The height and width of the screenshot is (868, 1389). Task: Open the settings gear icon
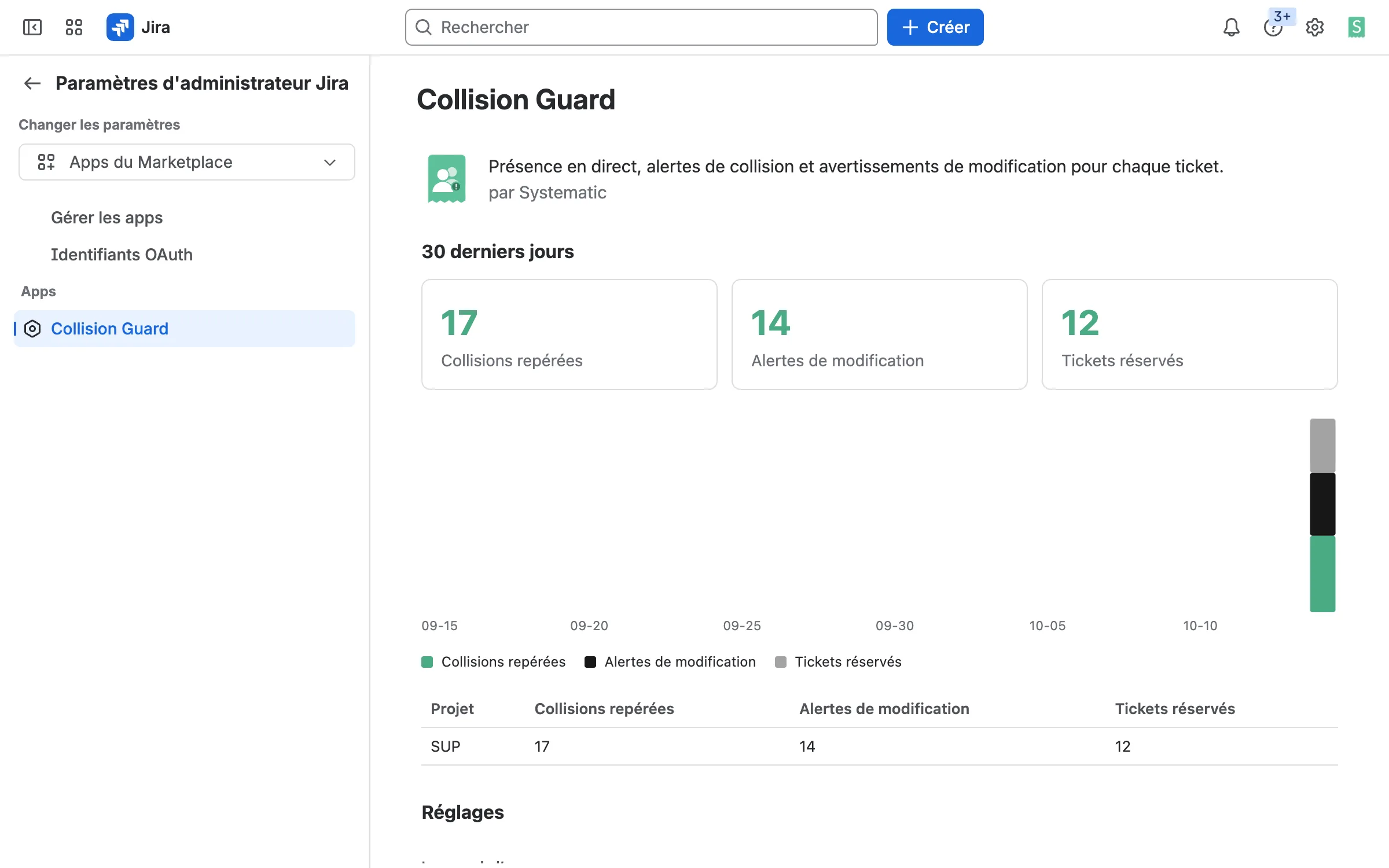pos(1315,27)
